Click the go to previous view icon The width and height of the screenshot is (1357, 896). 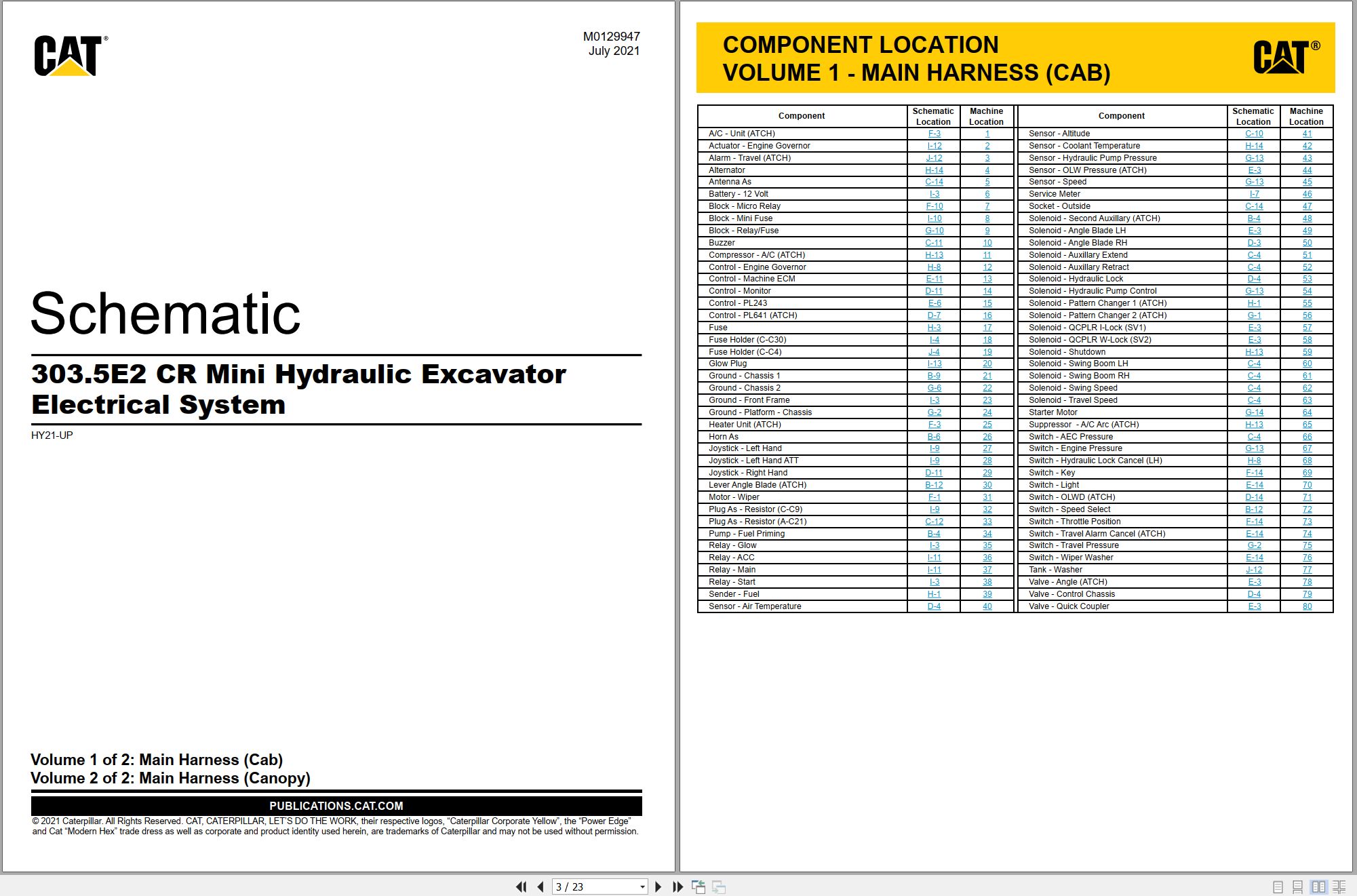coord(699,887)
